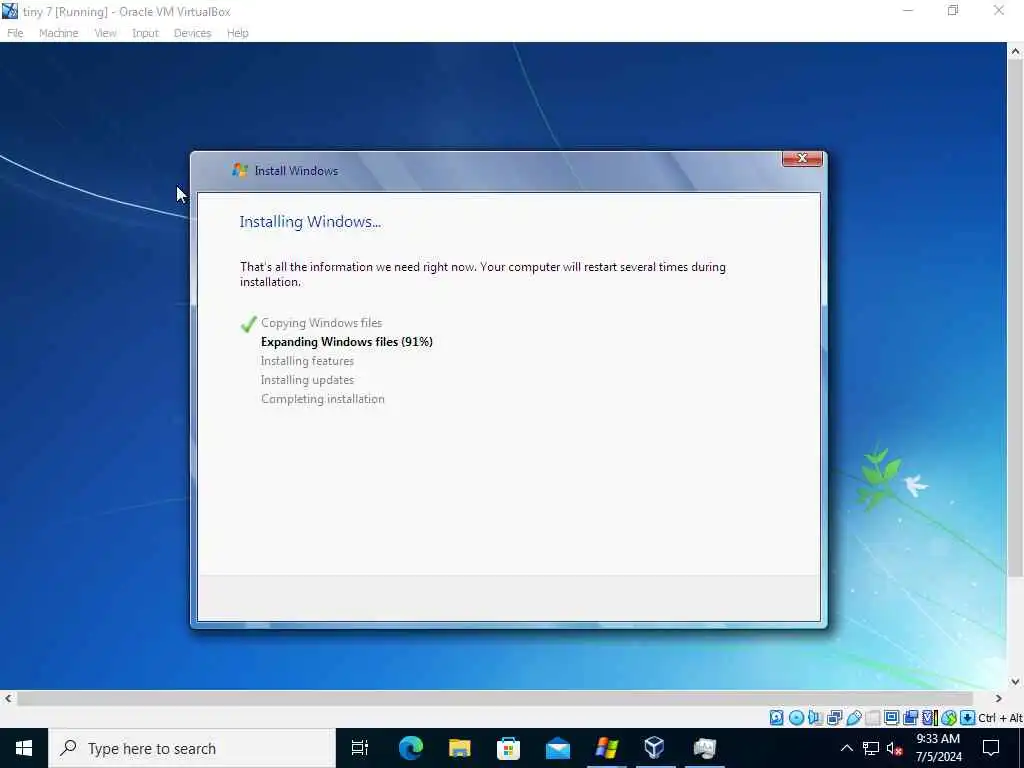Switch to the VirtualBox cube taskbar icon
The width and height of the screenshot is (1024, 768).
(654, 748)
